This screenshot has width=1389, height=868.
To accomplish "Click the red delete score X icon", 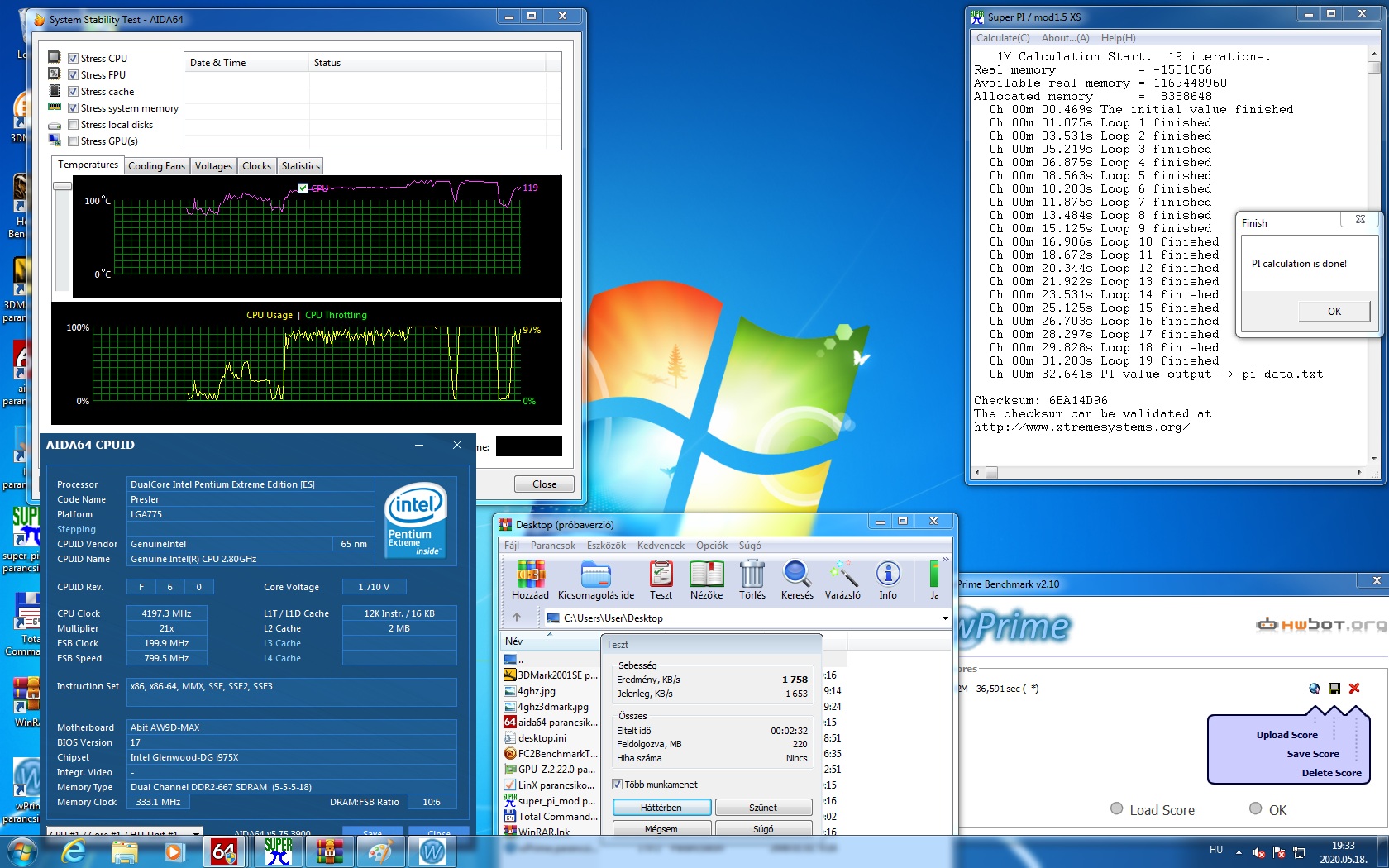I will click(x=1354, y=688).
